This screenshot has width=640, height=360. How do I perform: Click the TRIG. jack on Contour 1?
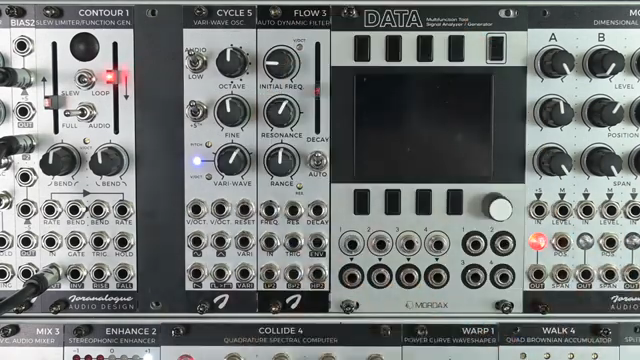[99, 241]
